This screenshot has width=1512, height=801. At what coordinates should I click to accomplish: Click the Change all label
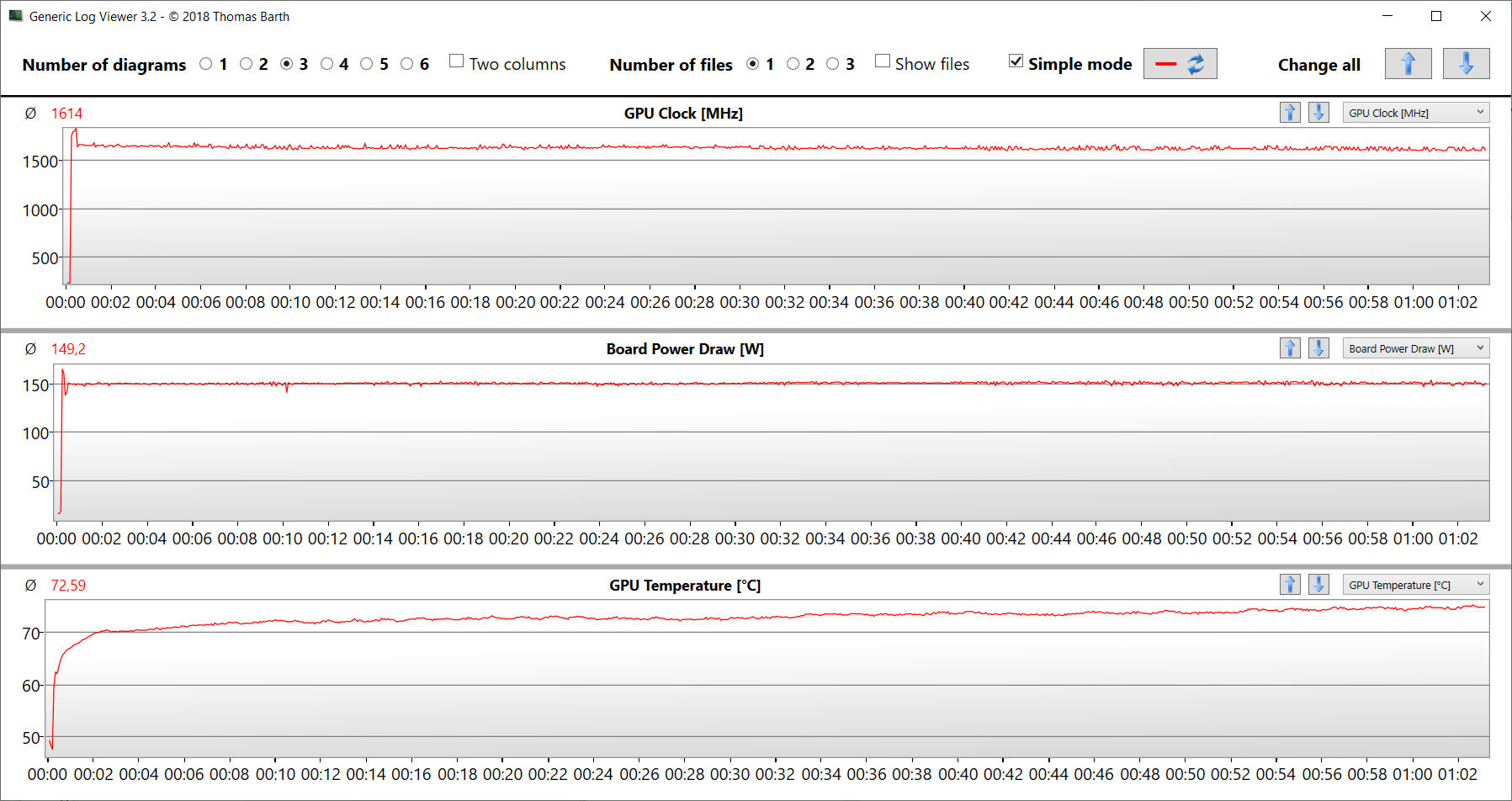tap(1319, 65)
